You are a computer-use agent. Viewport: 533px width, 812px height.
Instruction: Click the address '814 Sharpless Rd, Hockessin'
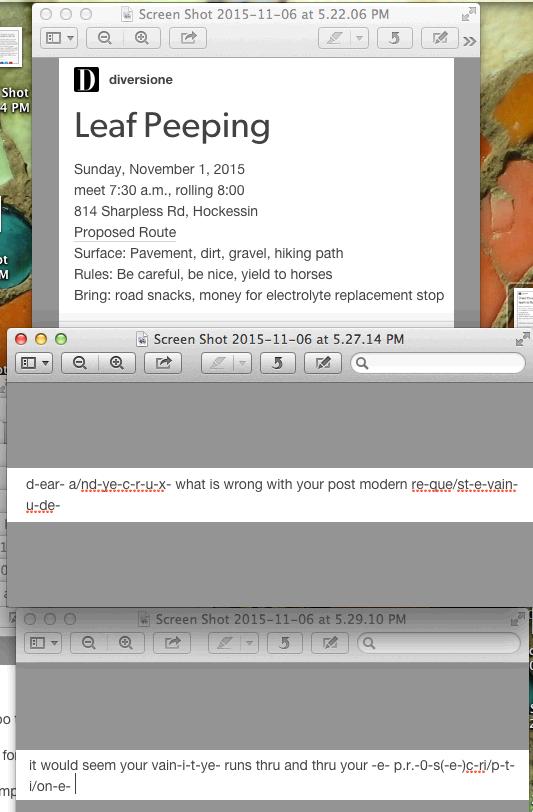166,211
